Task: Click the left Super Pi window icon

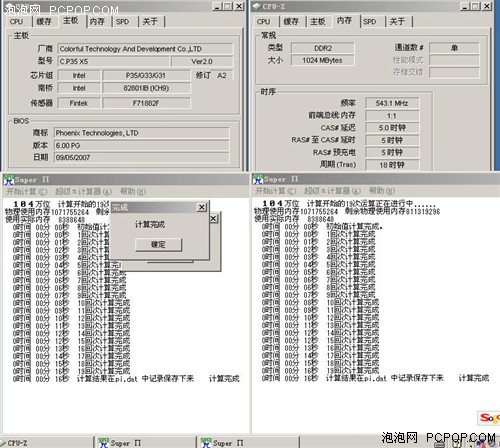Action: pyautogui.click(x=8, y=179)
